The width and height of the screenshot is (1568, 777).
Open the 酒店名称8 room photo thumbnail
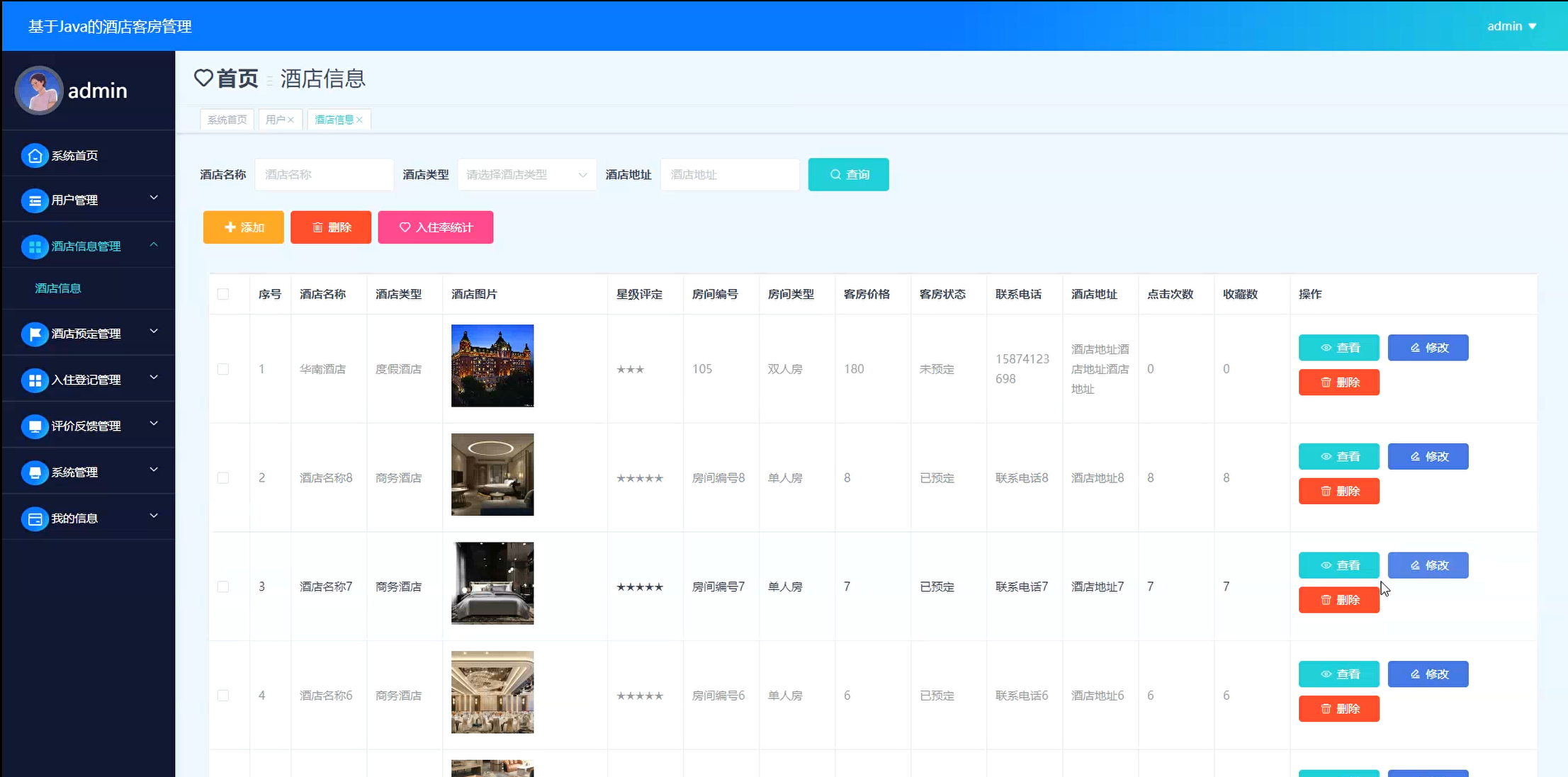click(x=492, y=475)
